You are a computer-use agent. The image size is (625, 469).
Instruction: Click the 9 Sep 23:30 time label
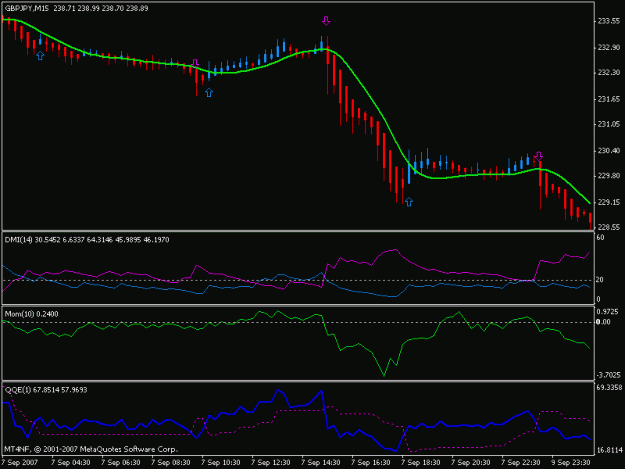571,463
